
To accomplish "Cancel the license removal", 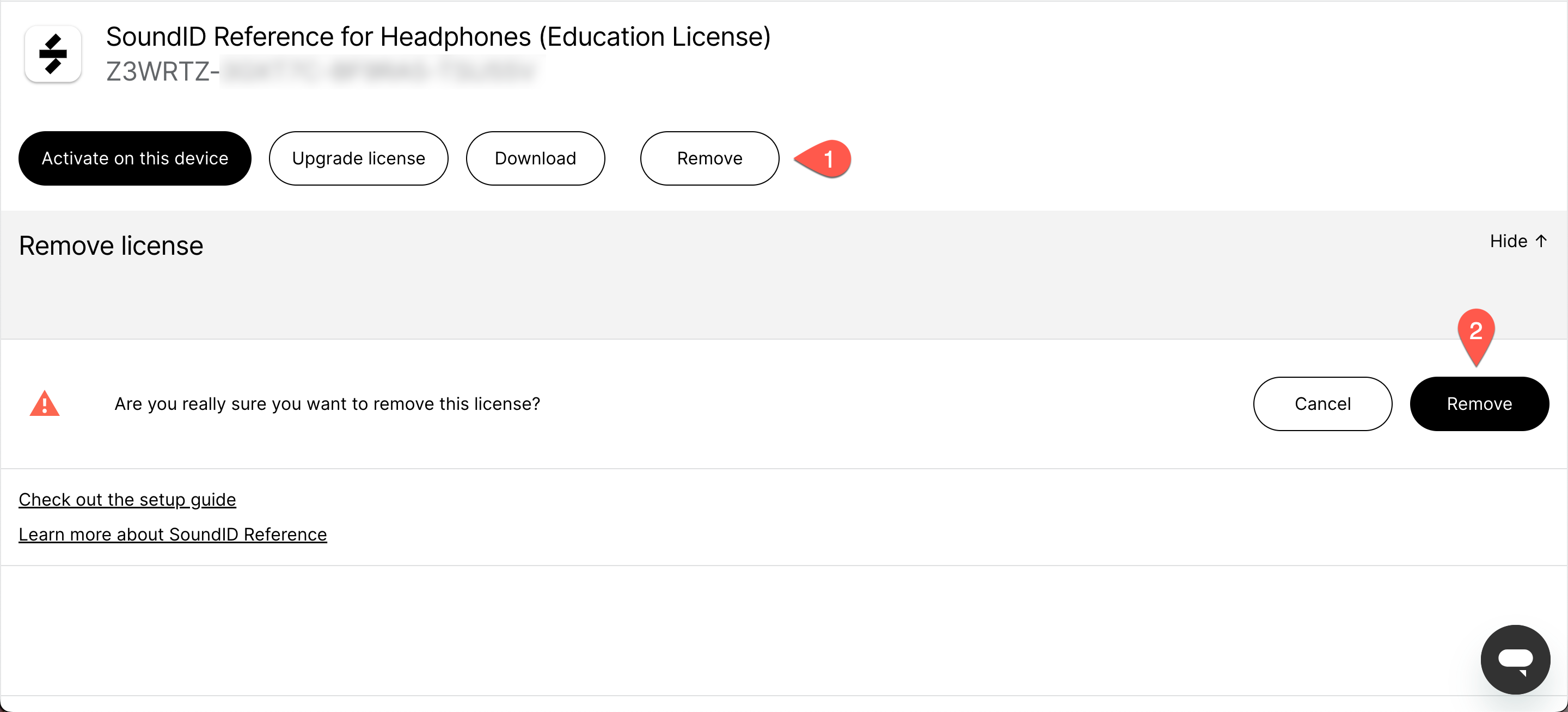I will pyautogui.click(x=1322, y=403).
